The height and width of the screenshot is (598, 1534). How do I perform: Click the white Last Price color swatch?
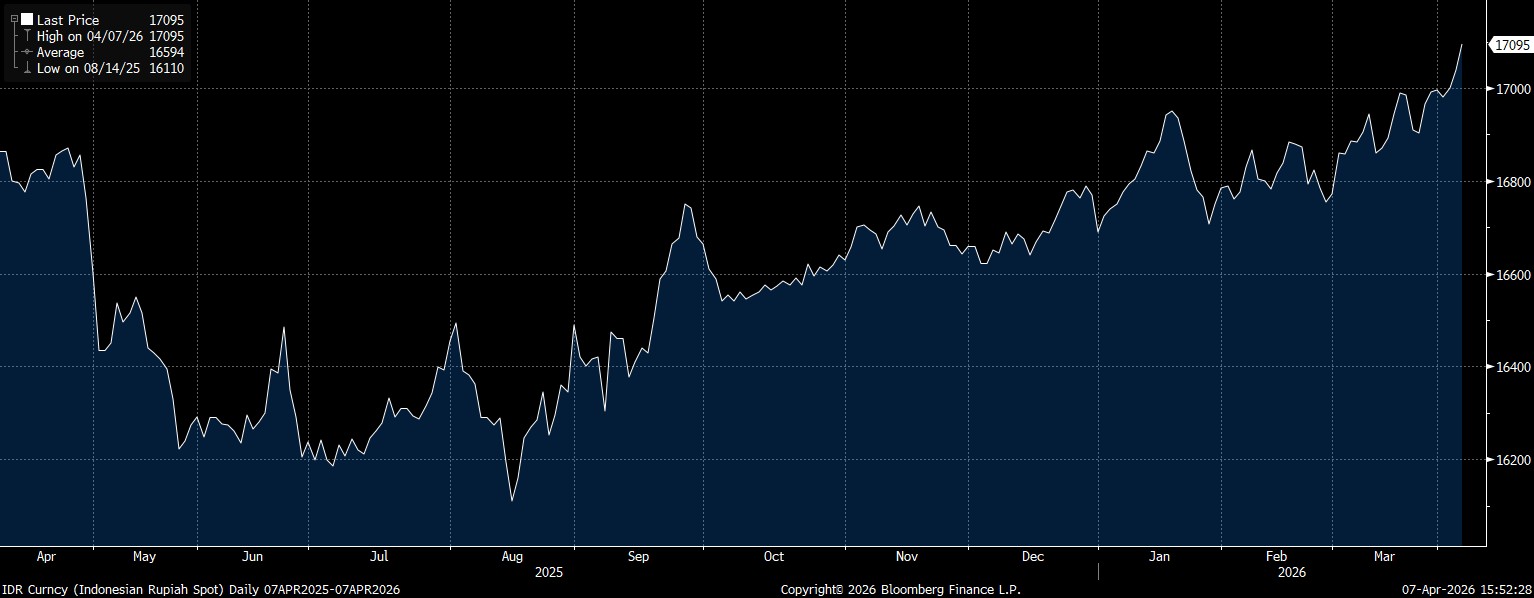point(27,20)
